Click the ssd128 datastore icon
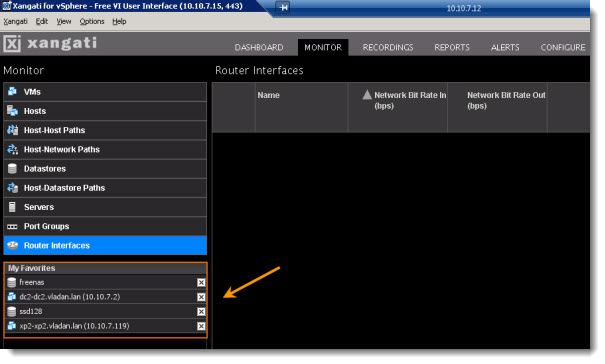The height and width of the screenshot is (364, 605). [12, 312]
